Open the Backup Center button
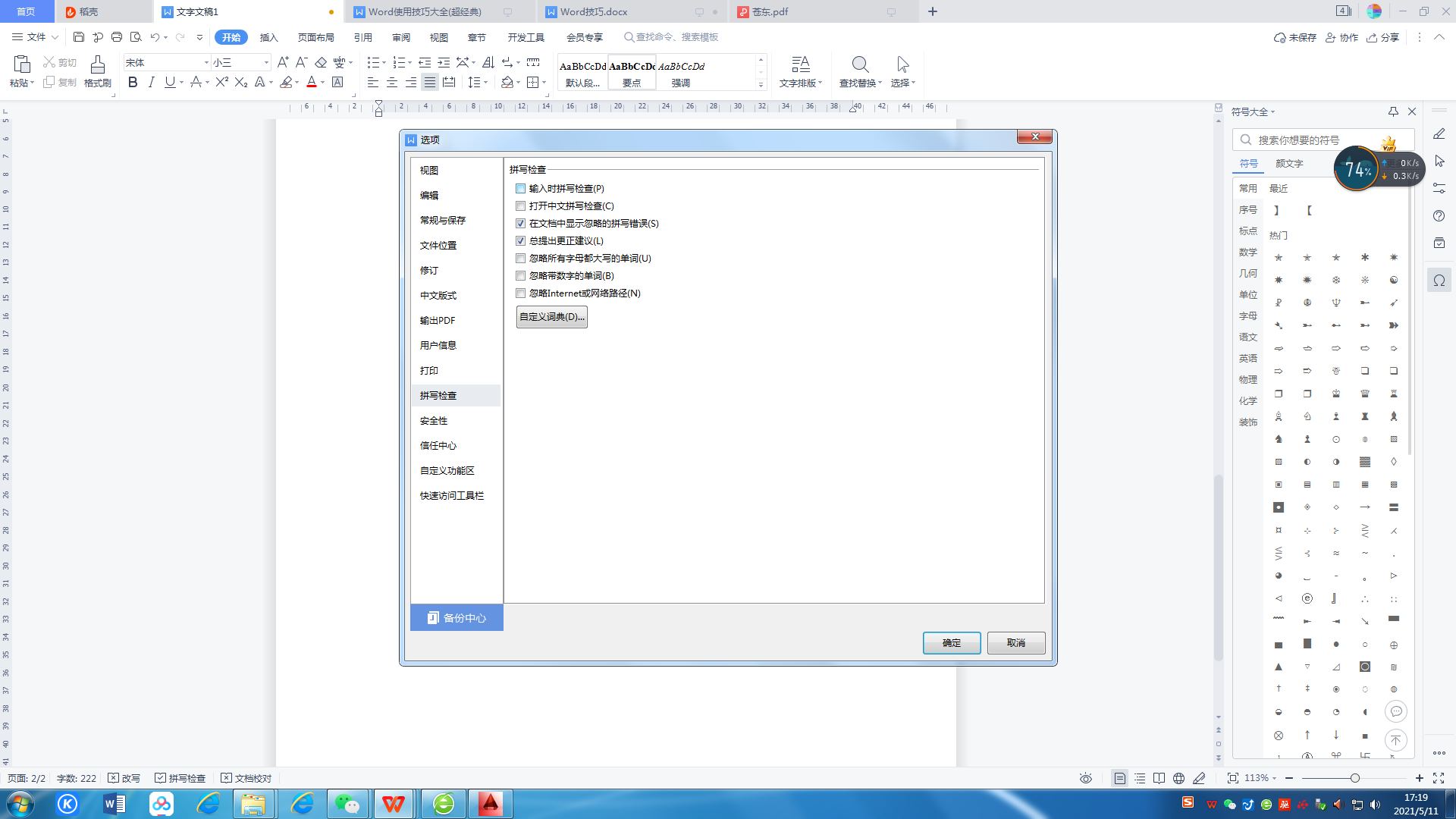Viewport: 1456px width, 819px height. coord(457,618)
